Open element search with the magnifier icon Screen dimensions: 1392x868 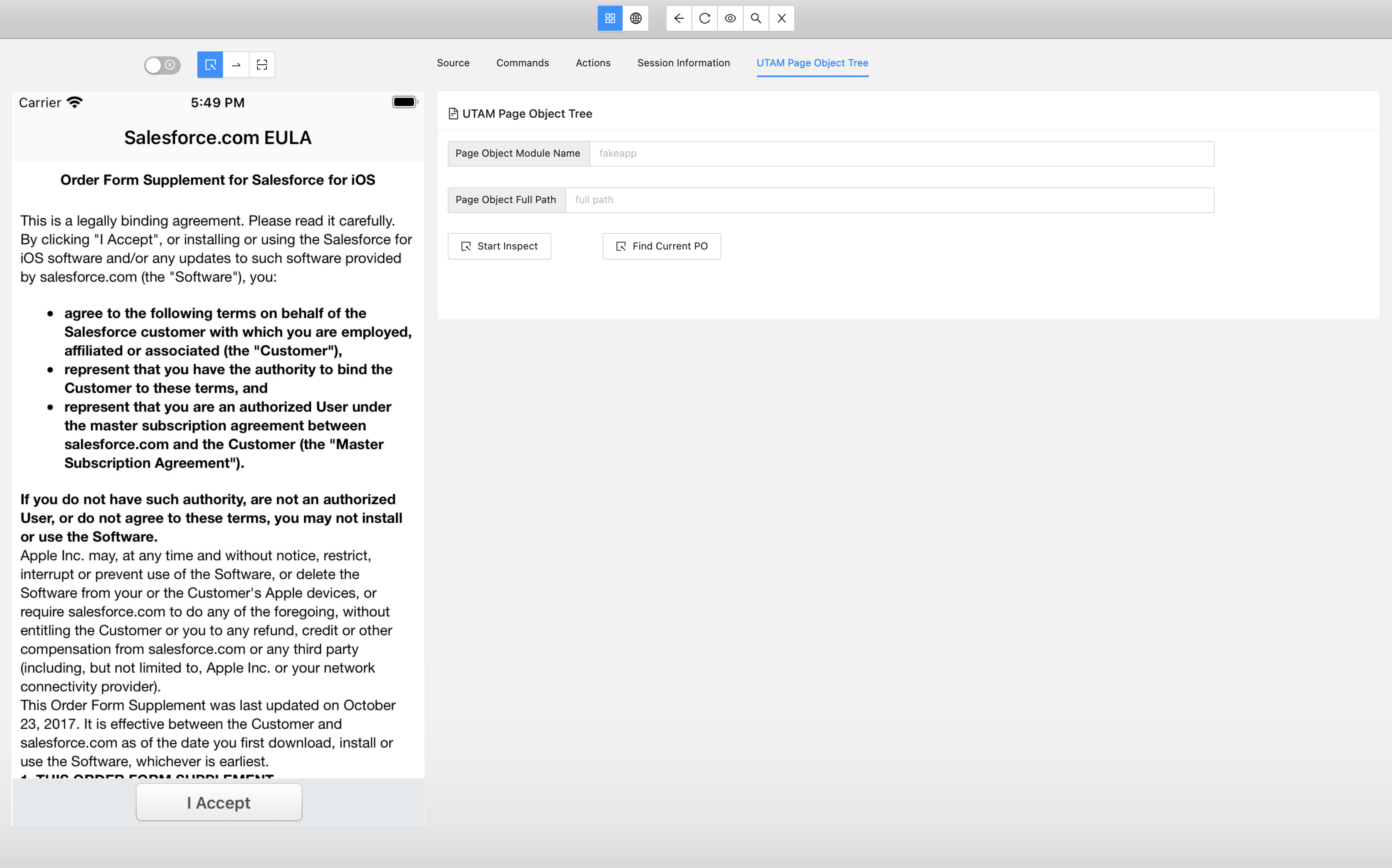755,18
